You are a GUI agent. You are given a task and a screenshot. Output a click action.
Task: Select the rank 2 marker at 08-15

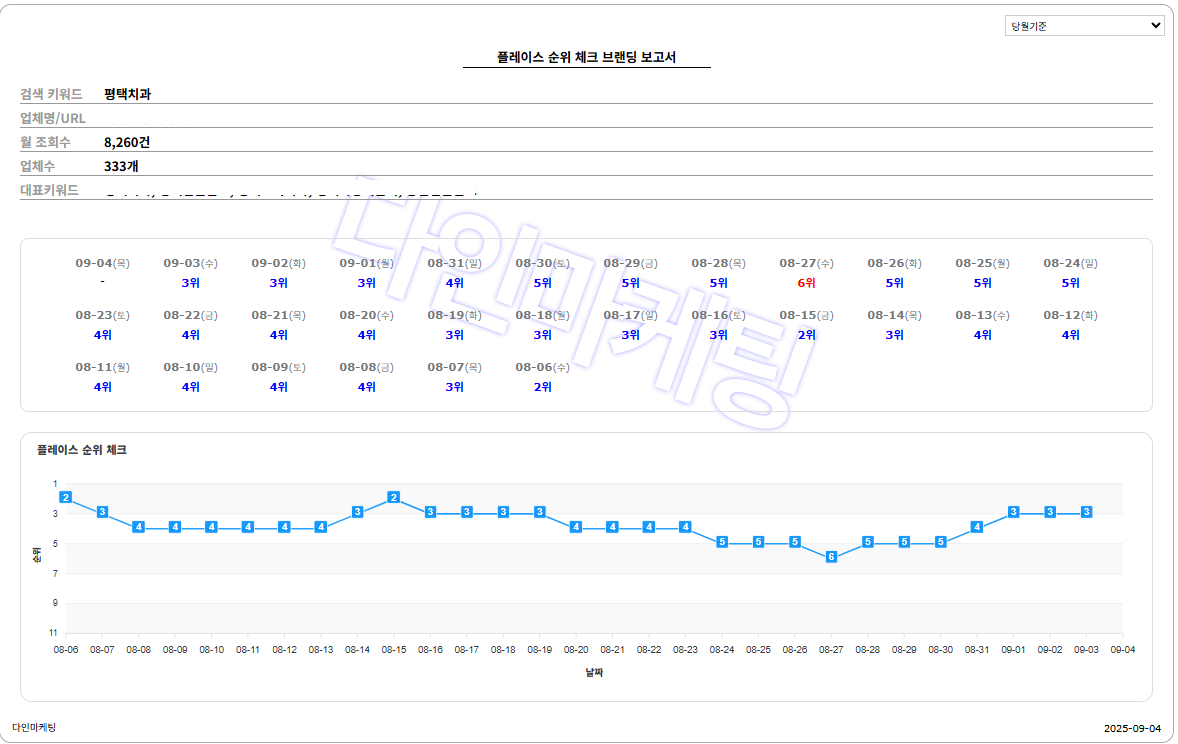pyautogui.click(x=394, y=497)
